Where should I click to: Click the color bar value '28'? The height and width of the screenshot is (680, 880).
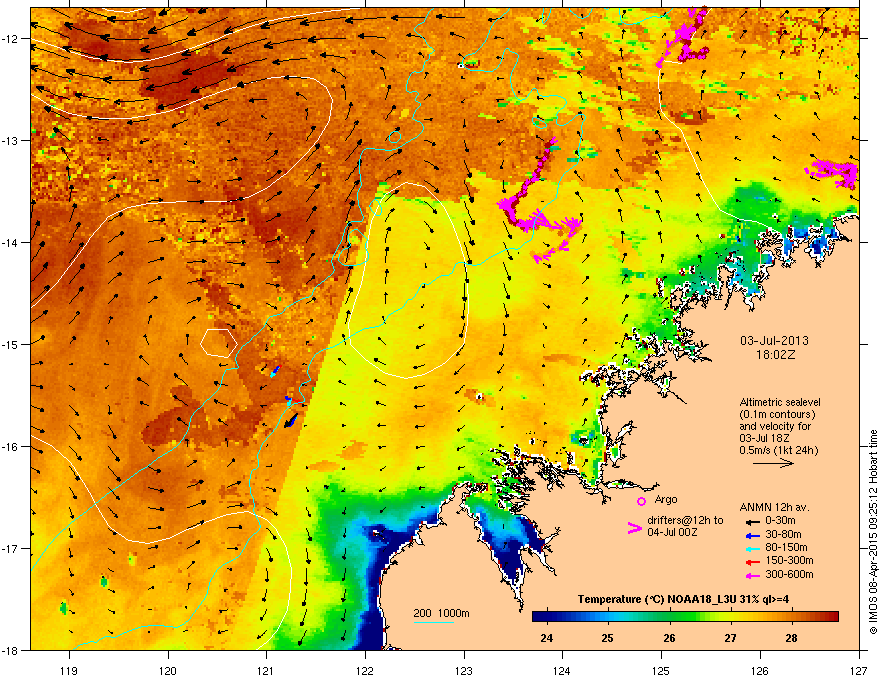pos(791,638)
